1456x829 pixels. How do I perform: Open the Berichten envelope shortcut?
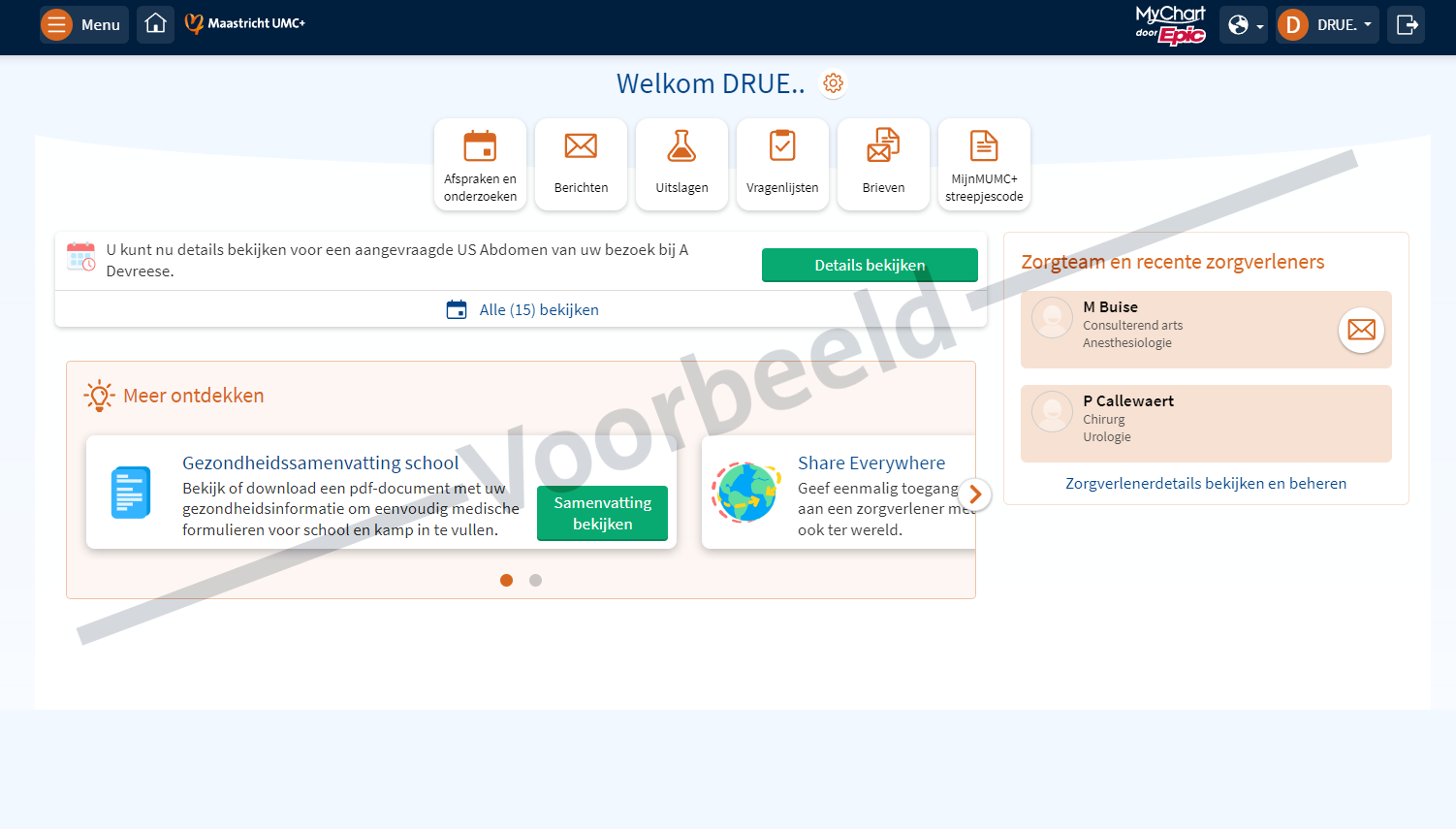coord(581,165)
